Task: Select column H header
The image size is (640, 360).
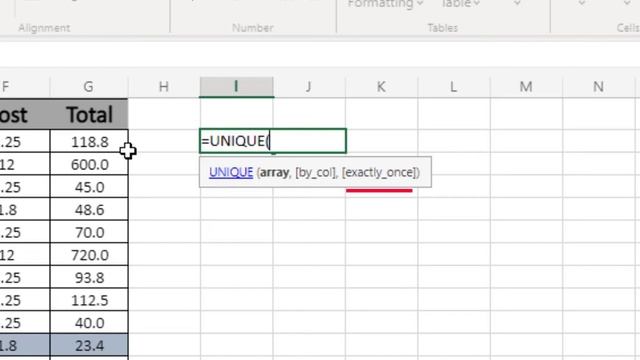Action: [x=164, y=87]
